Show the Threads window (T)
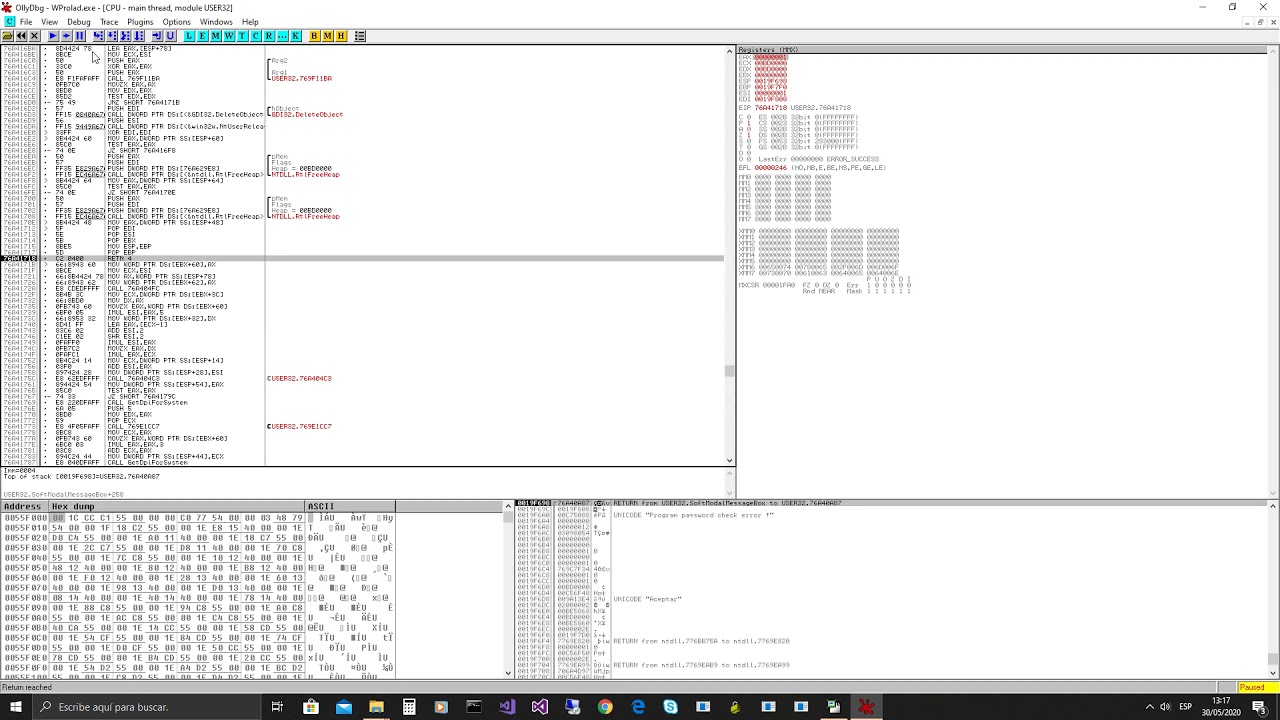1280x720 pixels. pos(242,36)
